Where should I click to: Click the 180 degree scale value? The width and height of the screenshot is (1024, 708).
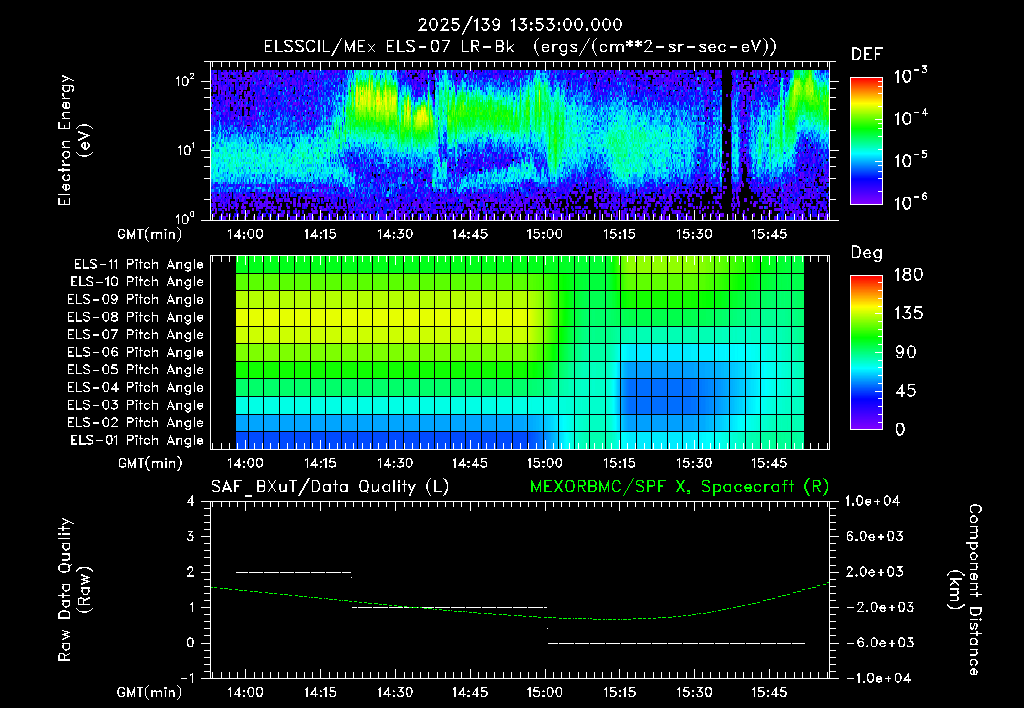(908, 275)
